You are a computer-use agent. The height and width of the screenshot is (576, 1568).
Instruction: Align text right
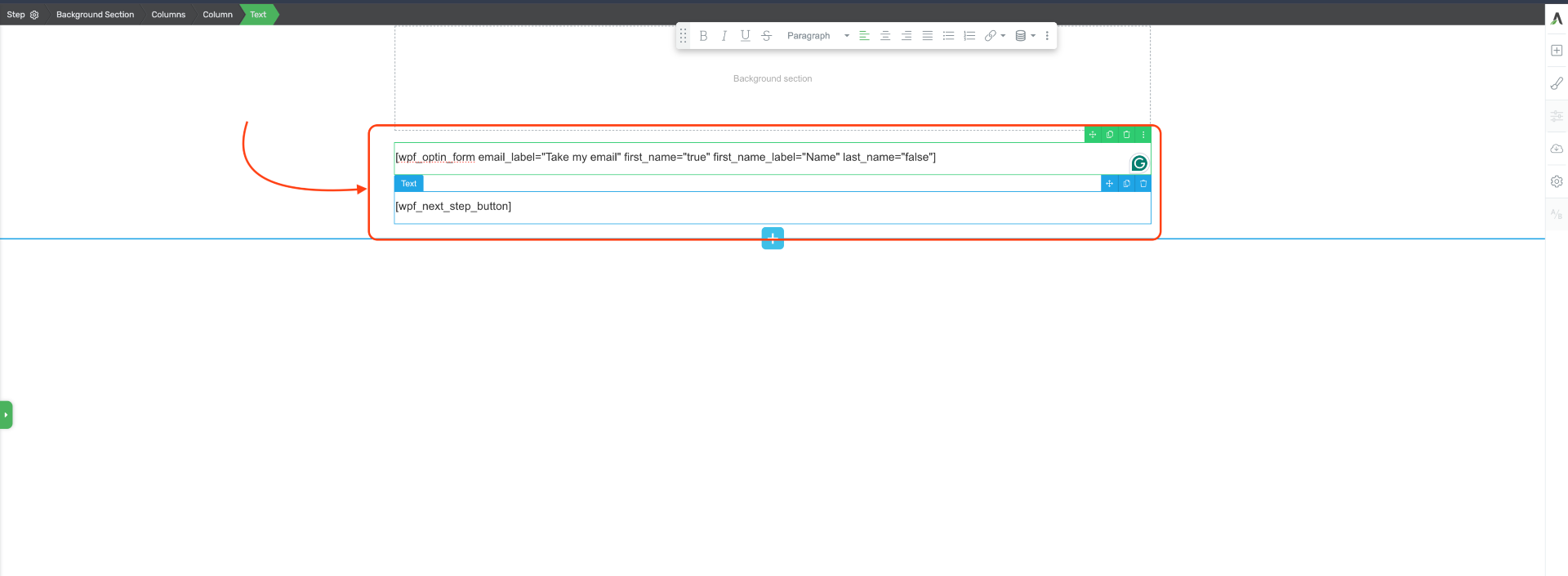(906, 36)
